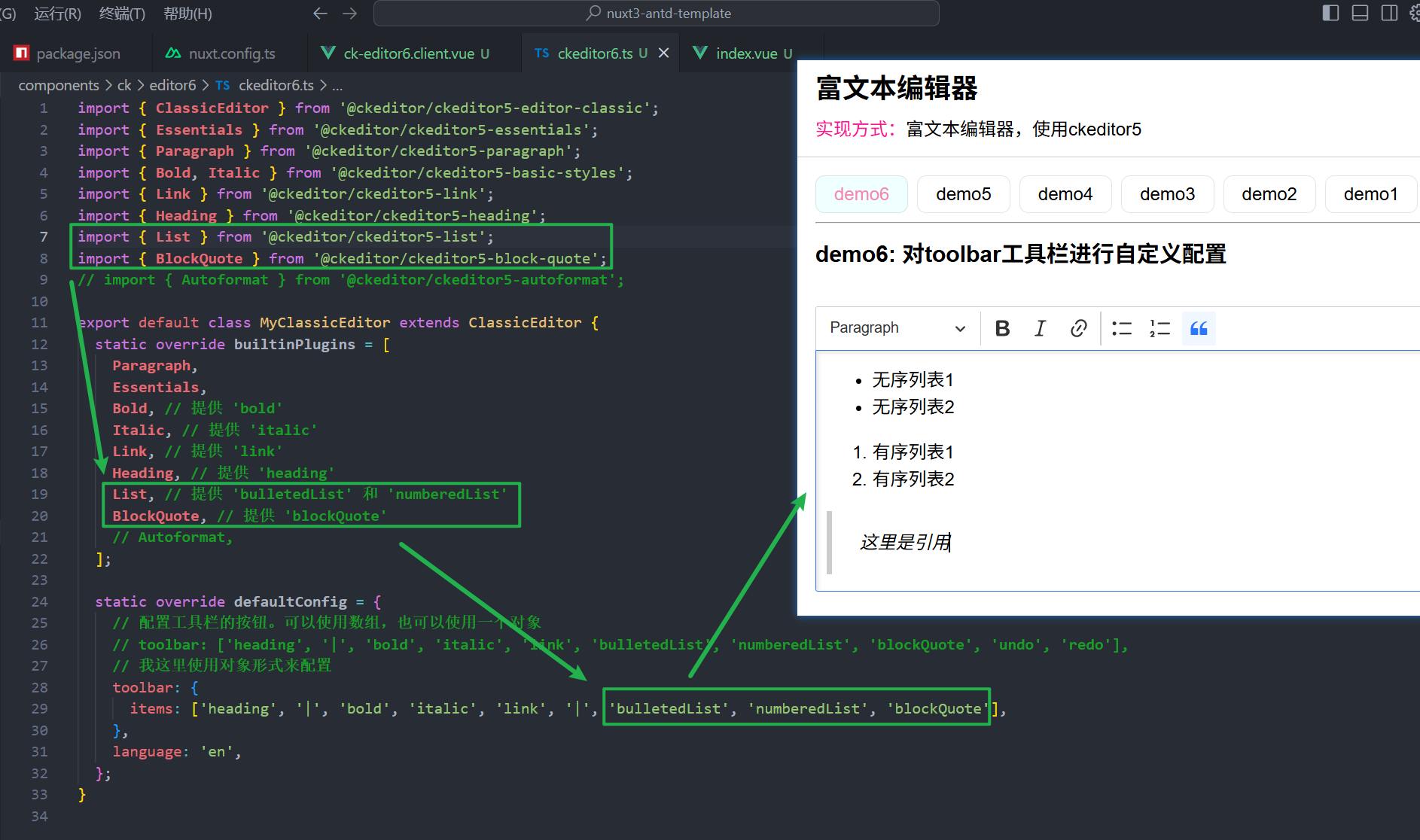The image size is (1420, 840).
Task: Open the breadcrumb ellipsis symbol list
Action: click(x=337, y=85)
